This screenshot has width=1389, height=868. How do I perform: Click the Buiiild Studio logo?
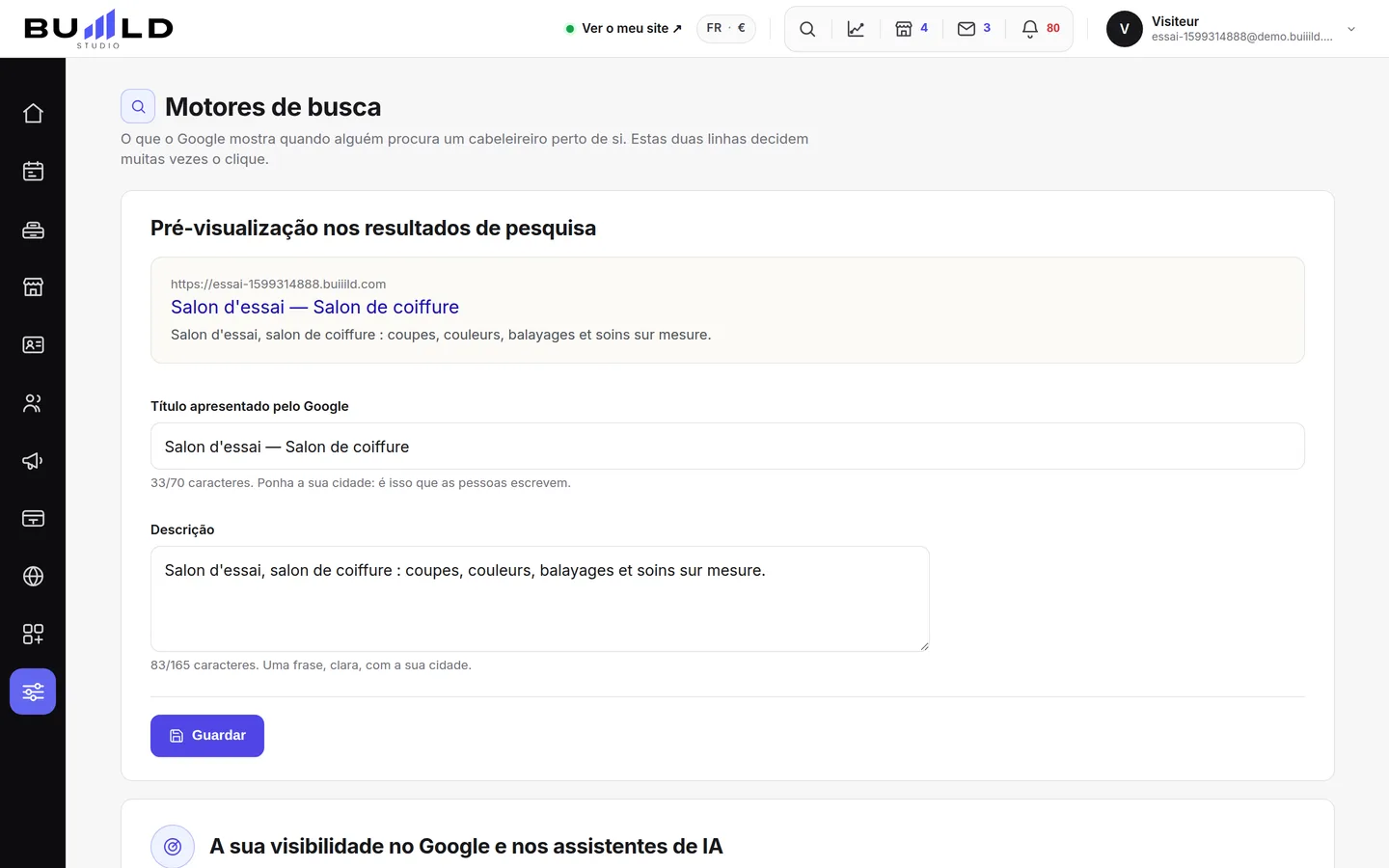(x=98, y=29)
